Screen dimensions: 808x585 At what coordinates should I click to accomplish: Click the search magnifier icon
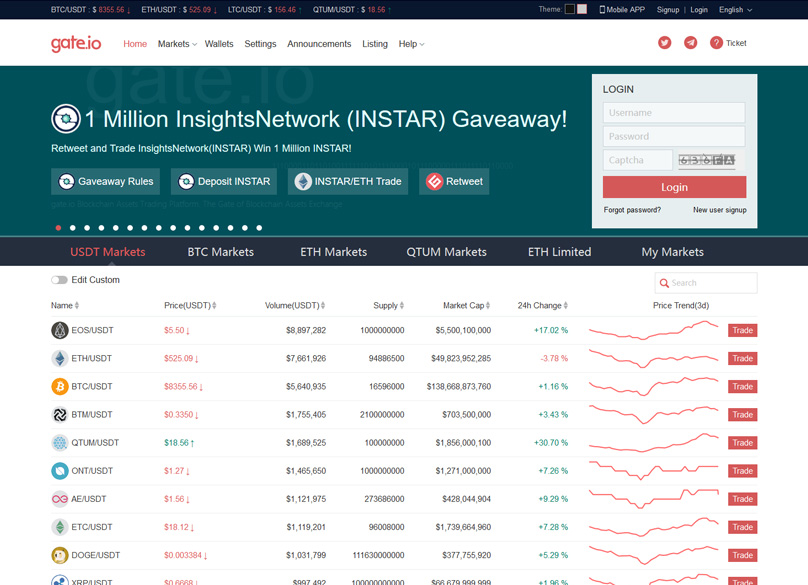[x=664, y=283]
